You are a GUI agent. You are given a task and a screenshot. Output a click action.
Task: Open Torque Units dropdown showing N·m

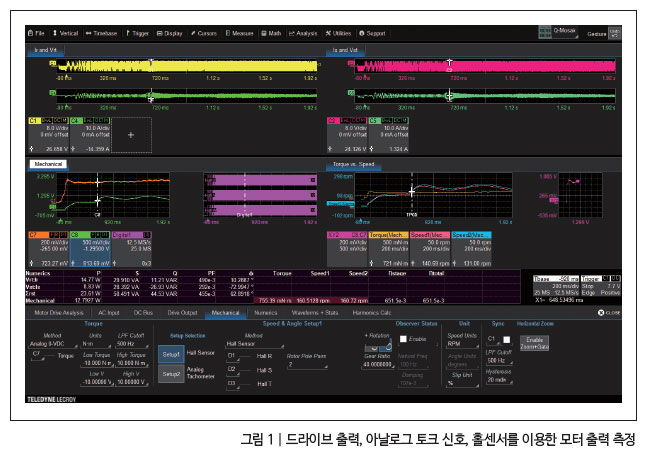point(95,344)
